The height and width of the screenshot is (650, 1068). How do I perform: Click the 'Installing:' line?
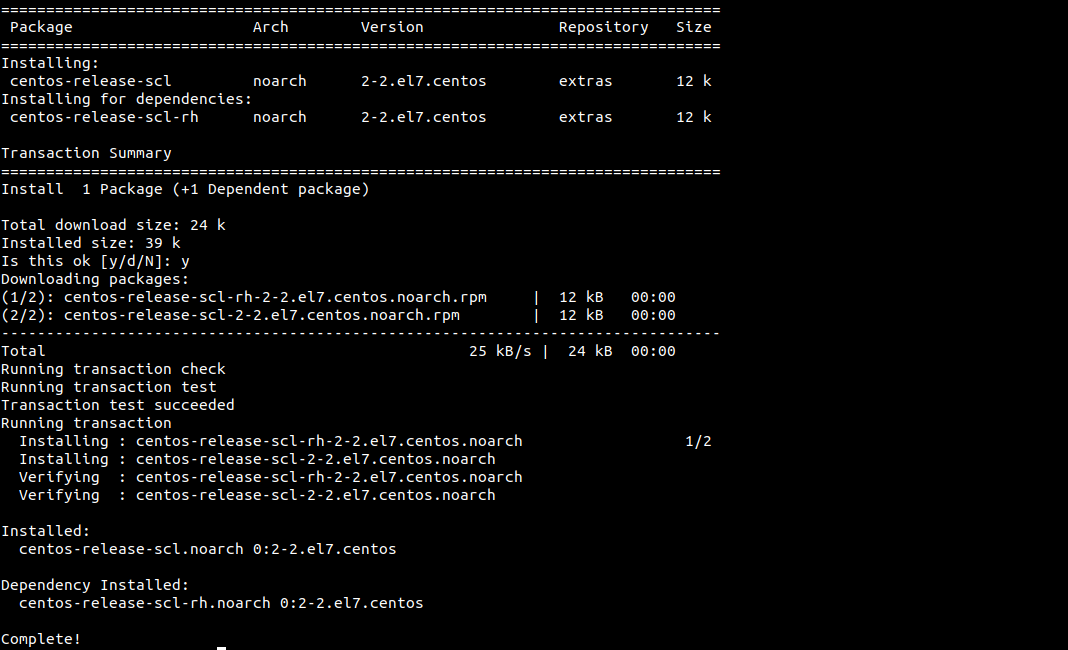(50, 63)
